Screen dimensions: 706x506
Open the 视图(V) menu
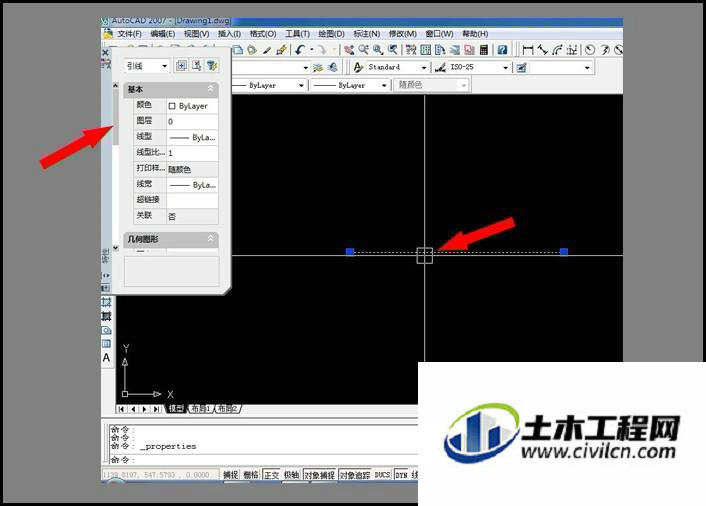click(196, 34)
